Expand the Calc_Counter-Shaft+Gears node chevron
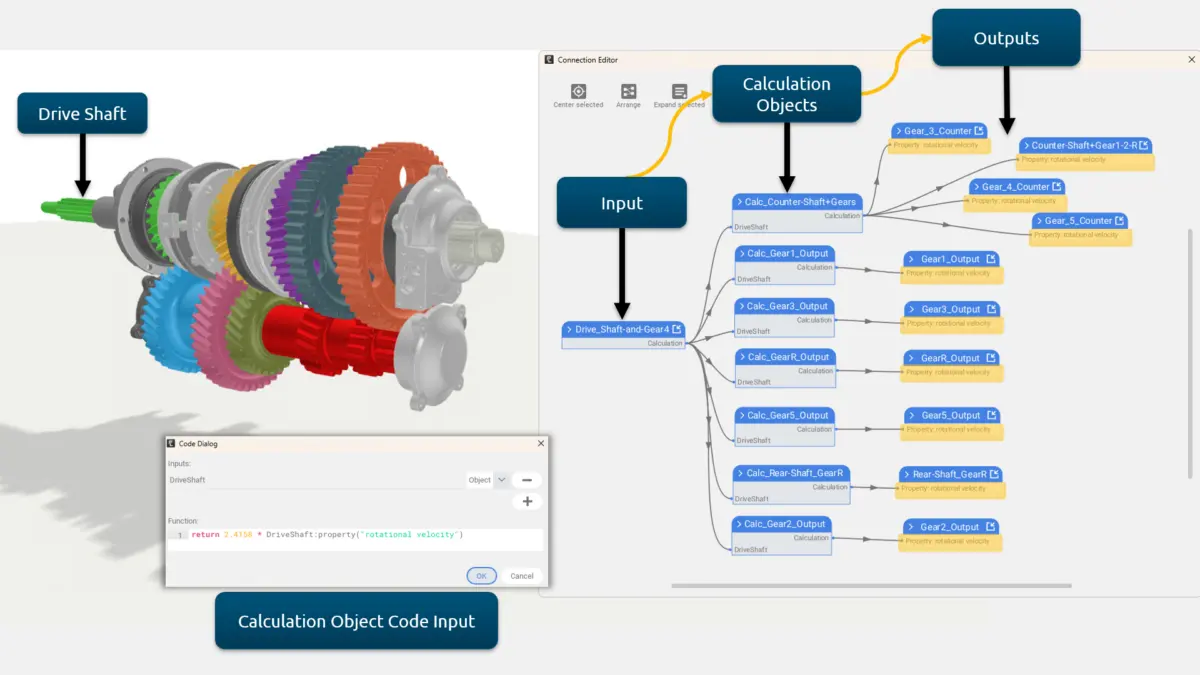The height and width of the screenshot is (675, 1200). point(739,202)
